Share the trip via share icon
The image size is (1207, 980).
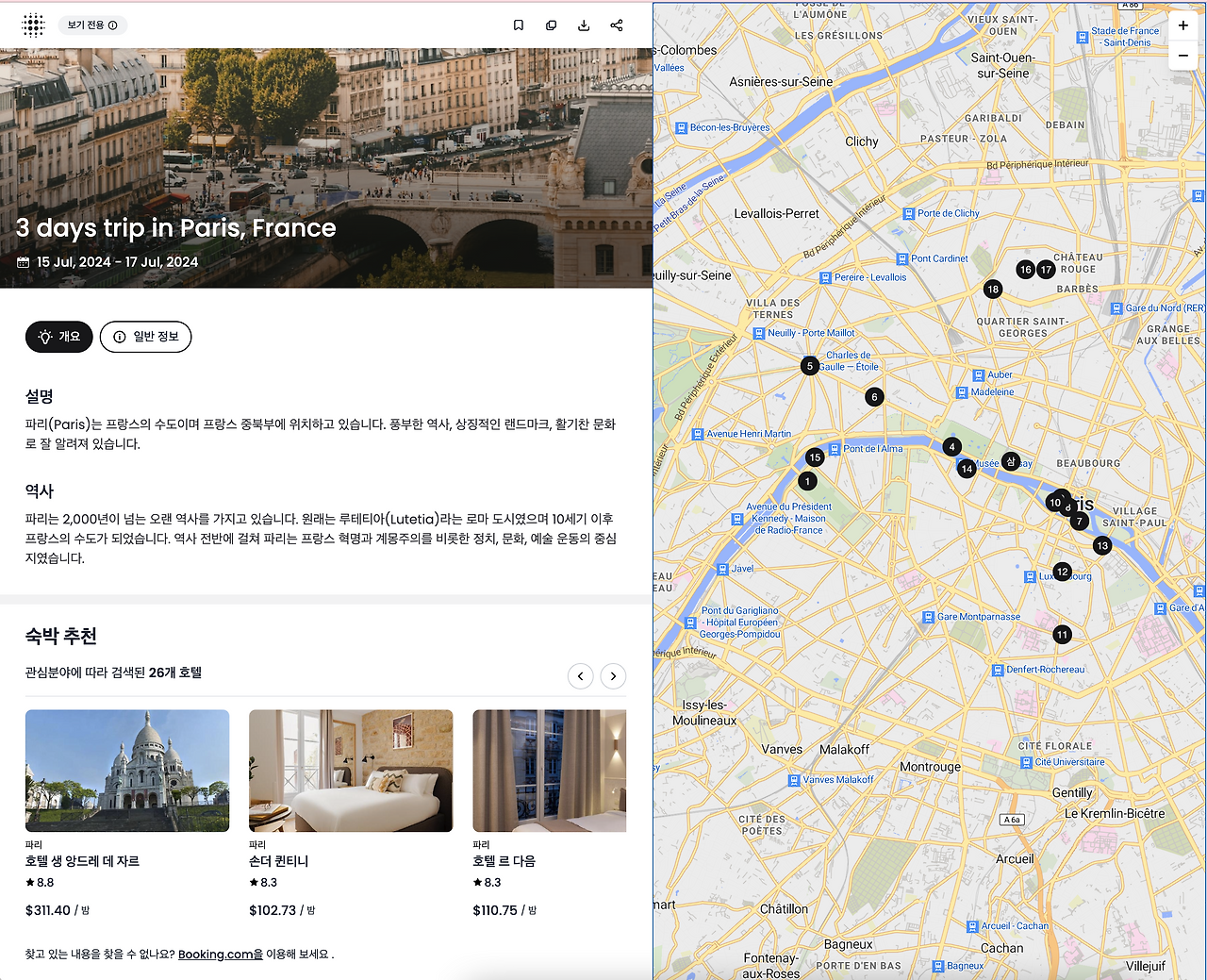pos(617,25)
